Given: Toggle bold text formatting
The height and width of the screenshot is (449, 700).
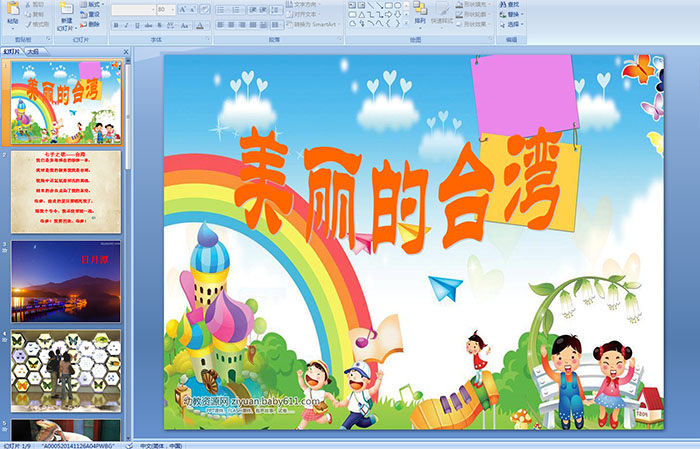Looking at the screenshot, I should (115, 25).
